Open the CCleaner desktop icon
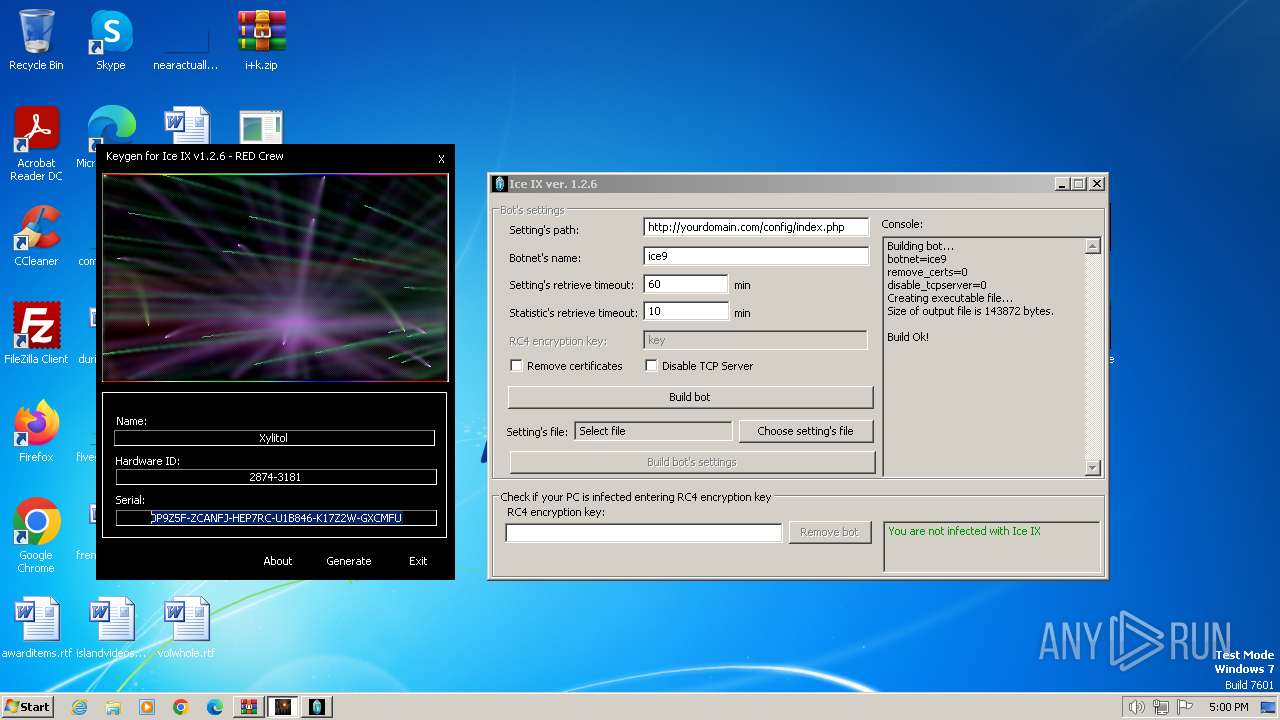 pos(36,236)
